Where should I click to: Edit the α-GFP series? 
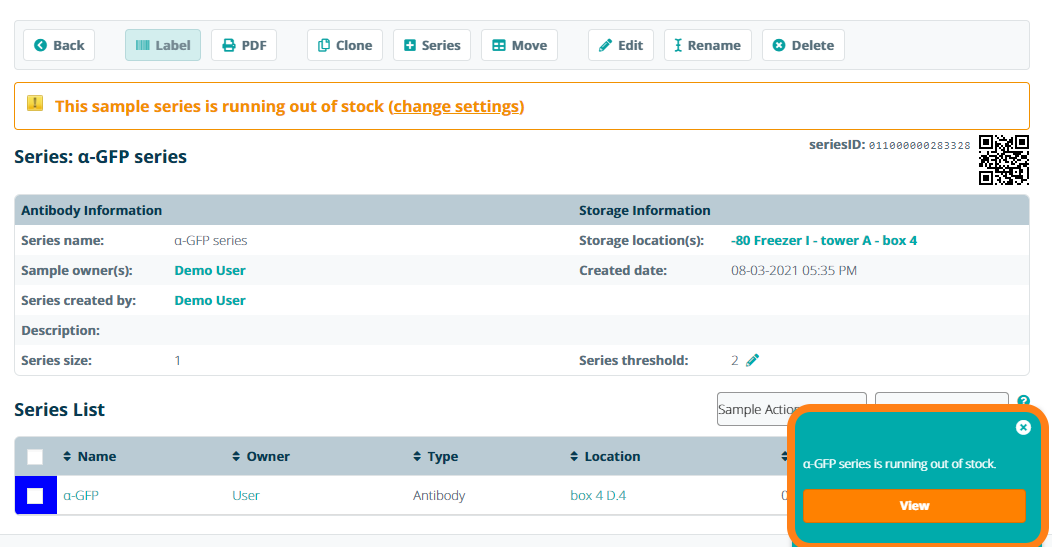point(620,45)
